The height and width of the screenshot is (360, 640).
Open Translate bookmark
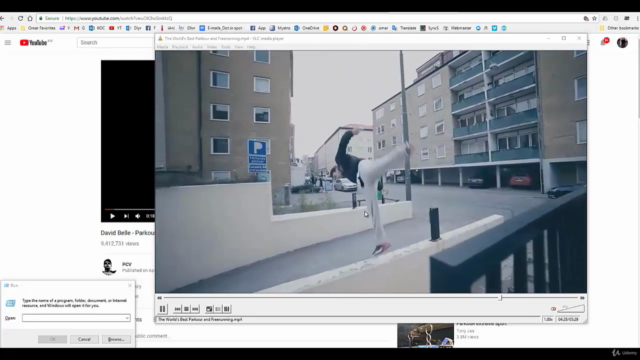pos(404,28)
